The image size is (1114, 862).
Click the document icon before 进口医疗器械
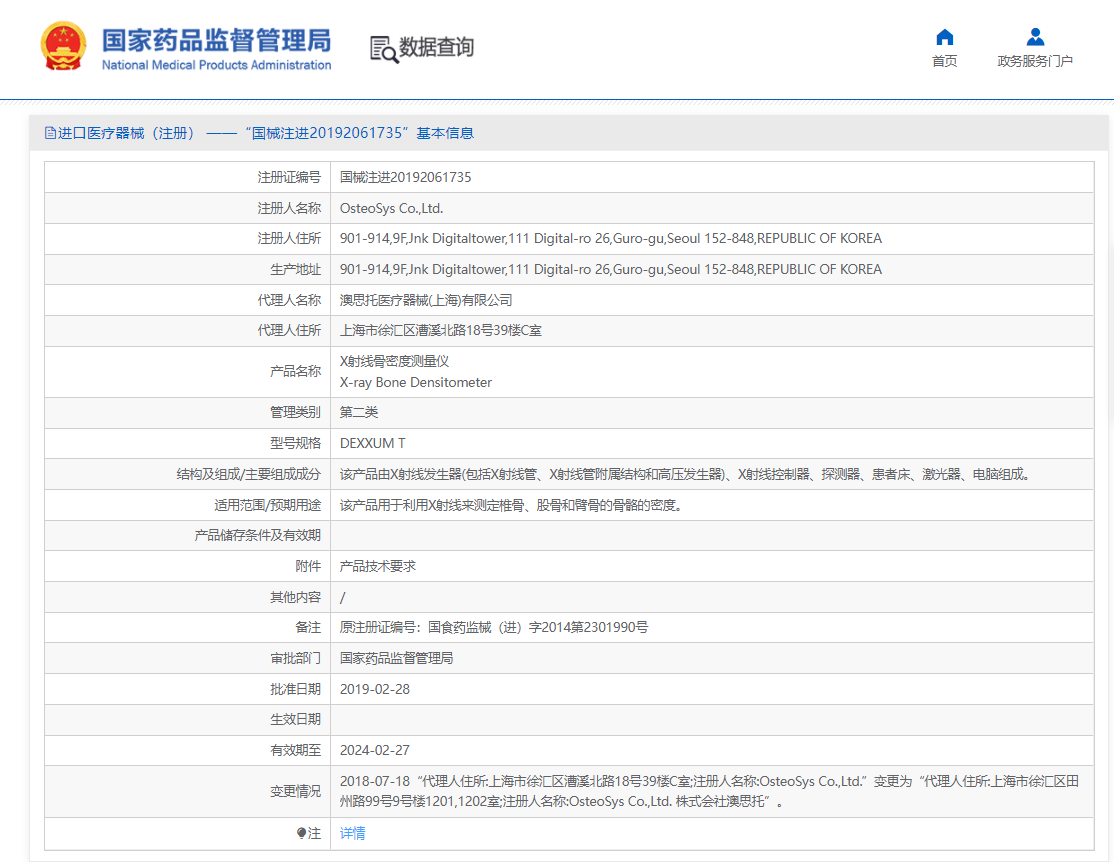[50, 133]
